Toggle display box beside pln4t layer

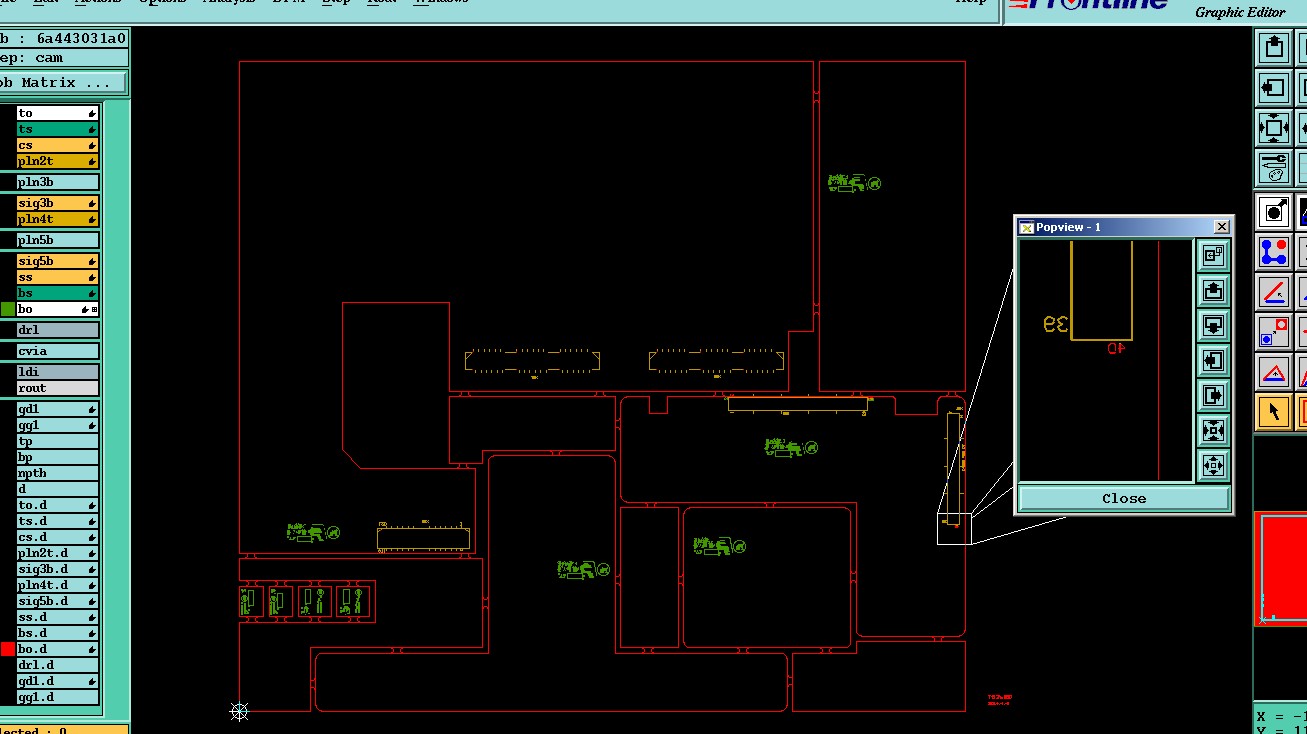click(8, 219)
